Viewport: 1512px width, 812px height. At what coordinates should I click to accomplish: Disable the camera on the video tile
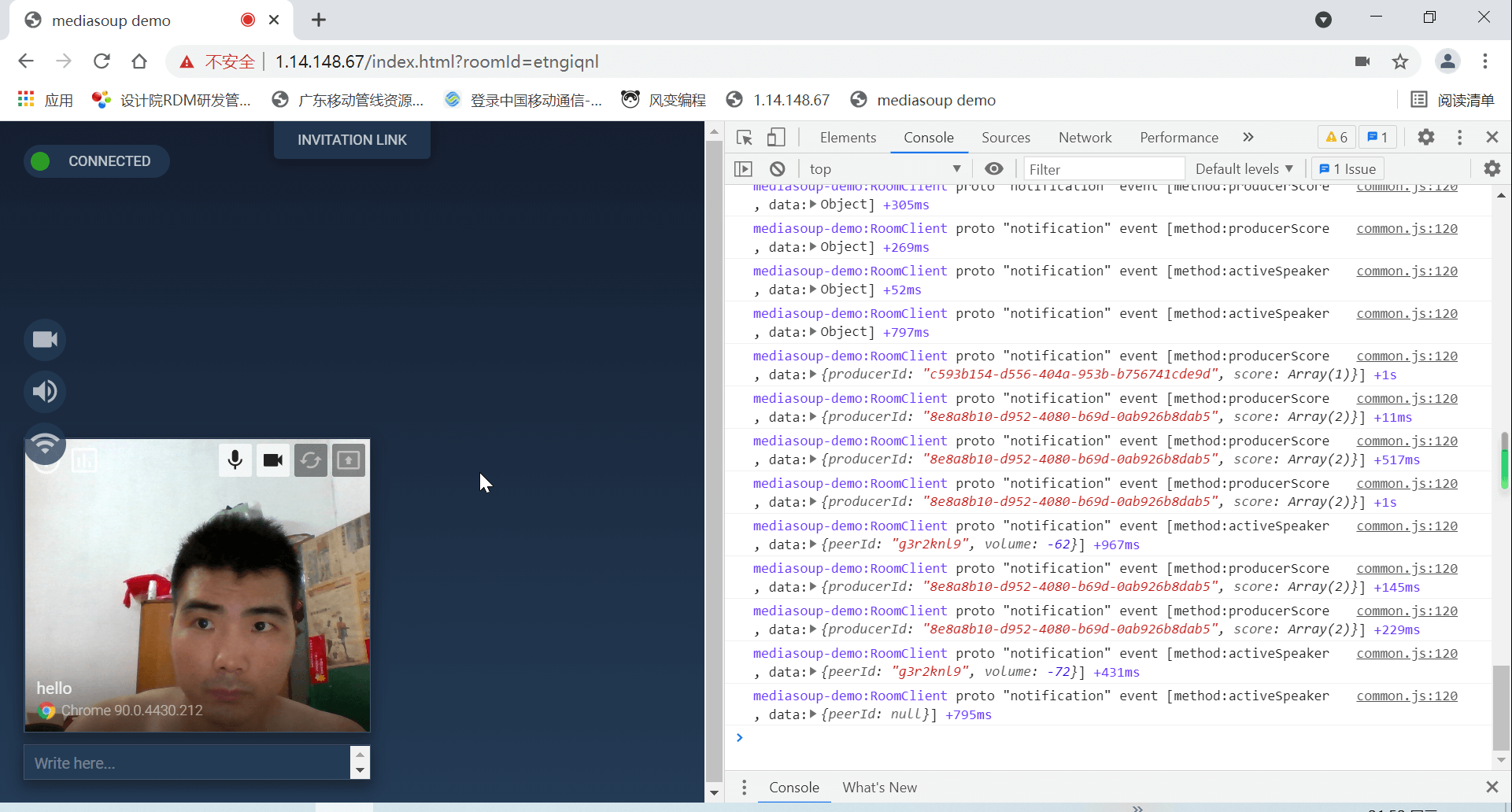[x=273, y=460]
